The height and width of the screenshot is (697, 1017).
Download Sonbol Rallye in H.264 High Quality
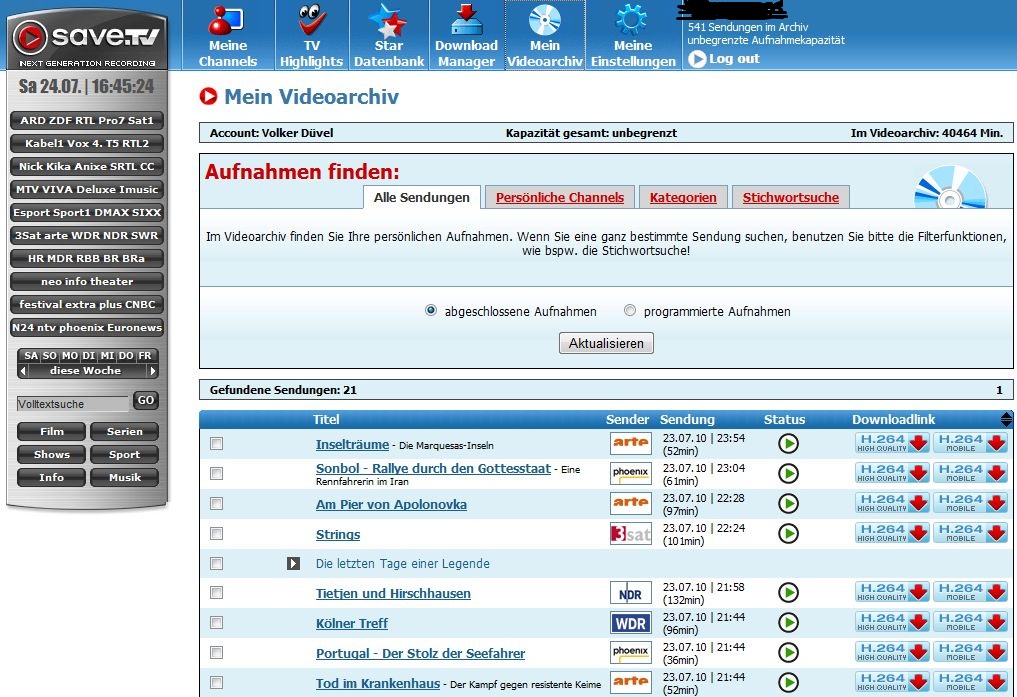892,473
